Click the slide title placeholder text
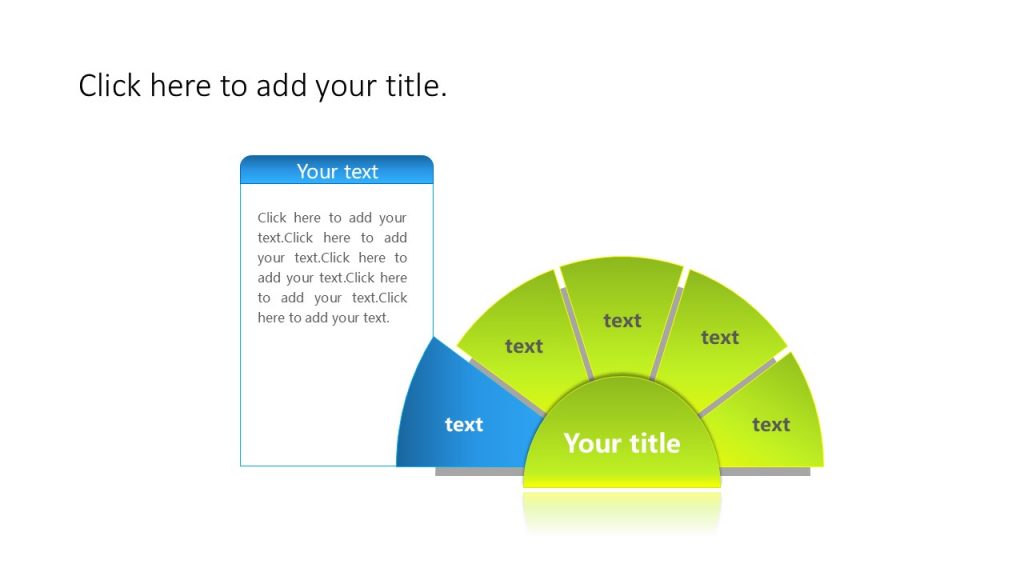 (x=263, y=86)
